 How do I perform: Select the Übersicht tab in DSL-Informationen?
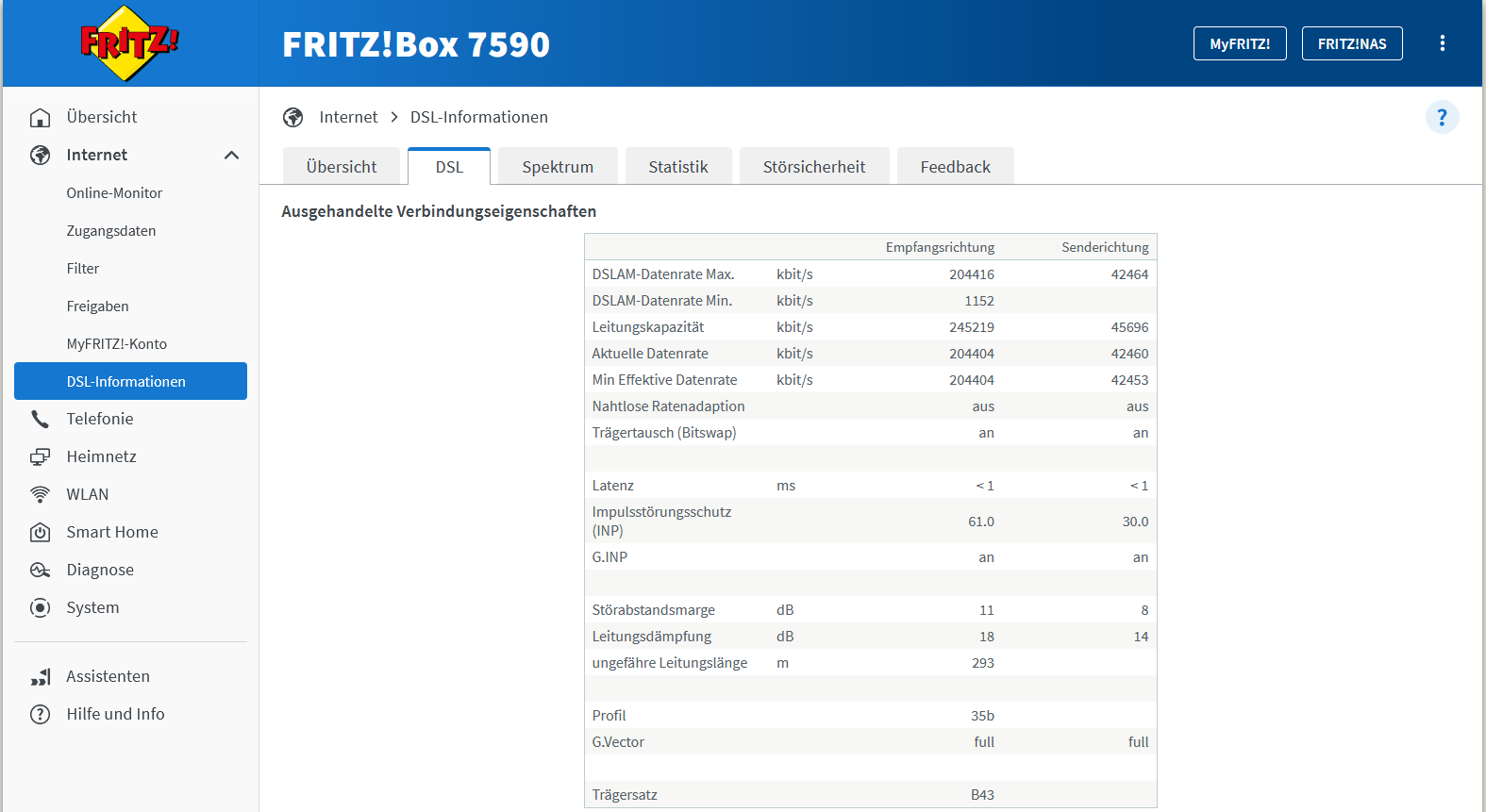point(342,166)
